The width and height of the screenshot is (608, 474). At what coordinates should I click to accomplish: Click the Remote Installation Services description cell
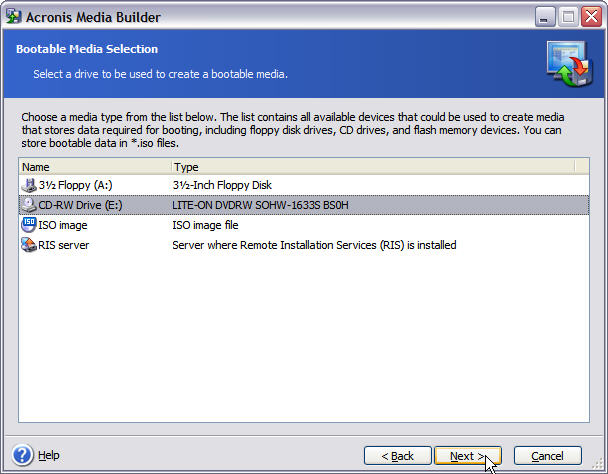[x=314, y=245]
